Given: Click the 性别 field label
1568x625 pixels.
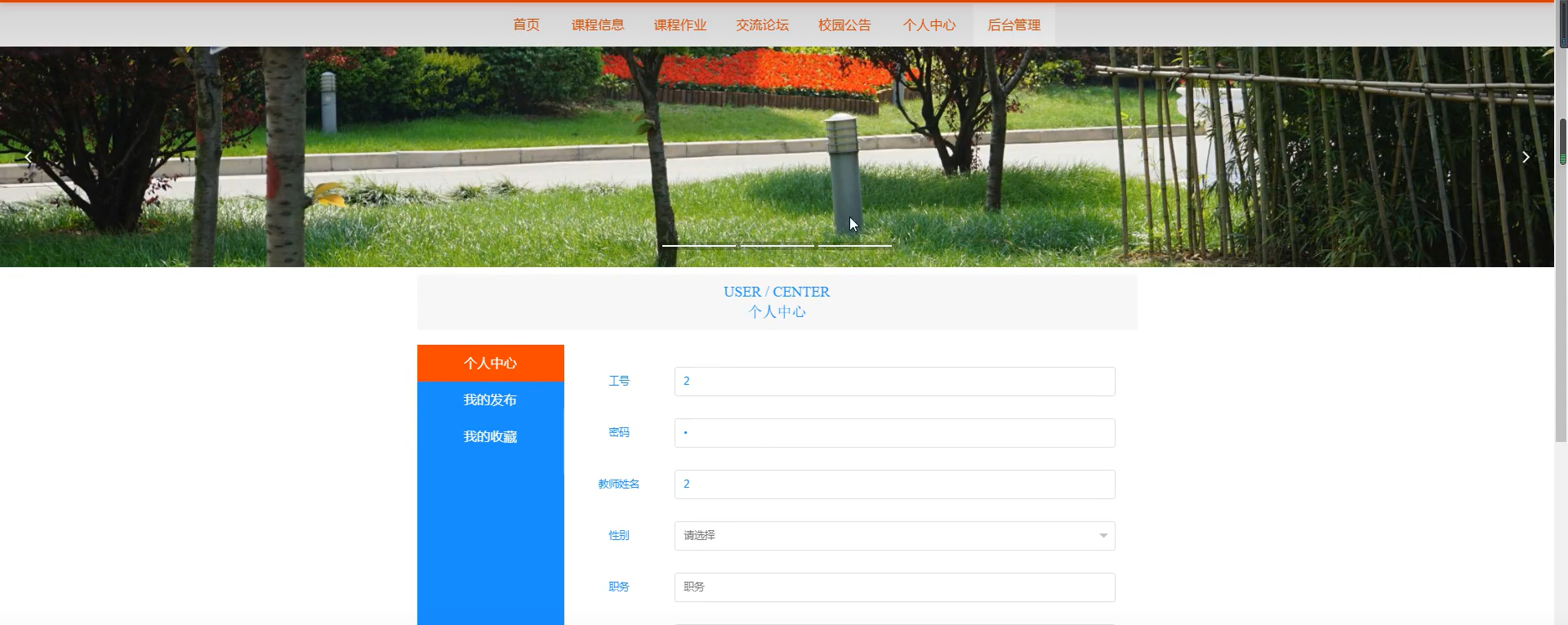Looking at the screenshot, I should pyautogui.click(x=619, y=535).
